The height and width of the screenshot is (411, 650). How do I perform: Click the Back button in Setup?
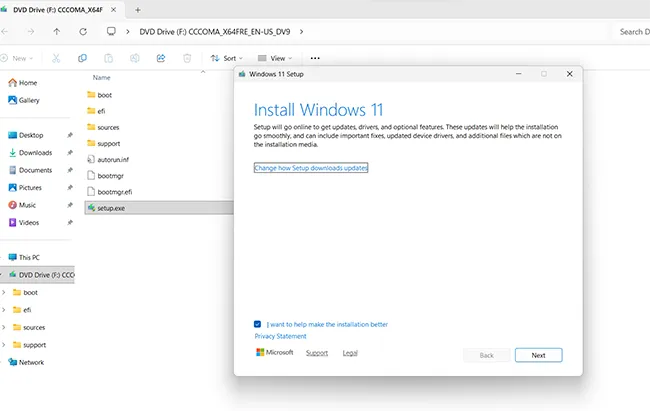tap(487, 355)
